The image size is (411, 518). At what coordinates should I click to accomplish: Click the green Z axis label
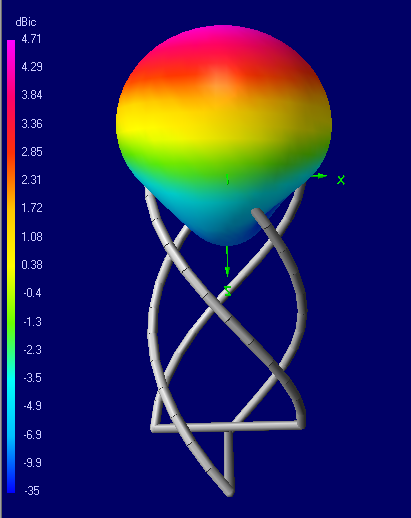(x=228, y=291)
